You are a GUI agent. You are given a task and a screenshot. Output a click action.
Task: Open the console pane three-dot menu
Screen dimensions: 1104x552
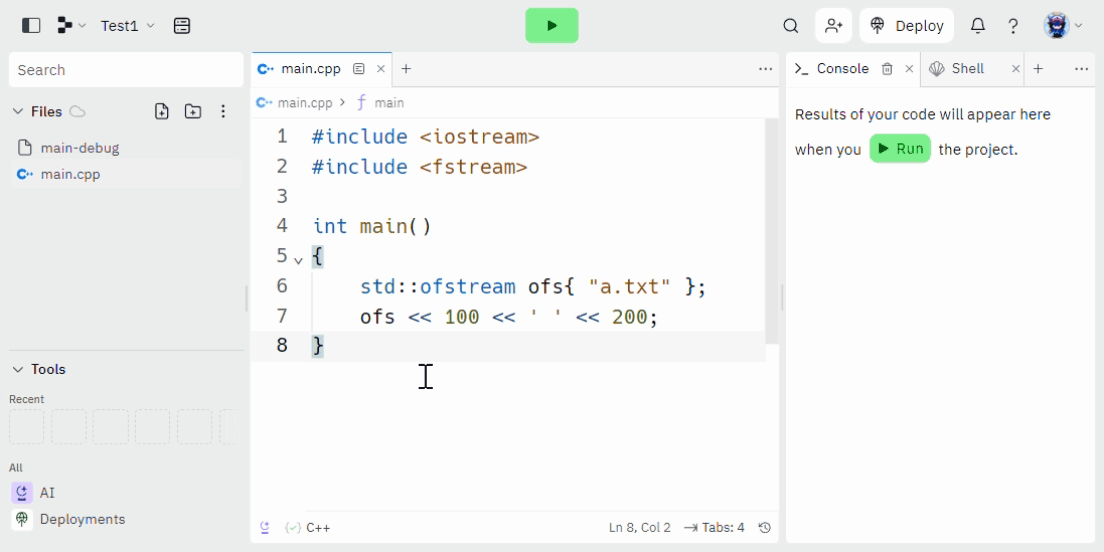click(1081, 68)
